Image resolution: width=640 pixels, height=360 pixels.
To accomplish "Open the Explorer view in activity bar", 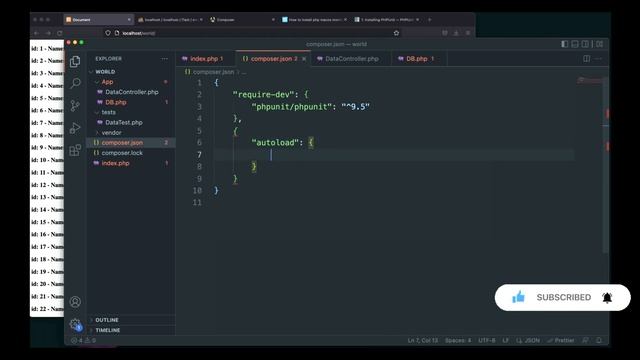I will click(75, 62).
